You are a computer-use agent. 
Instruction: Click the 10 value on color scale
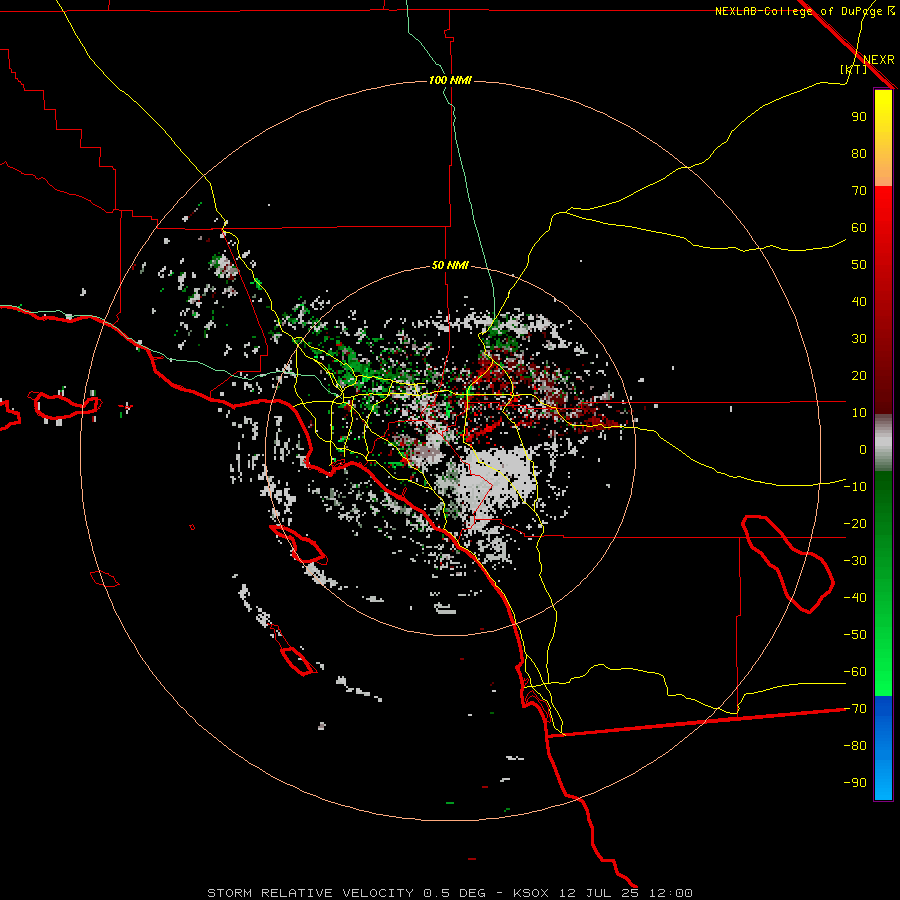859,413
